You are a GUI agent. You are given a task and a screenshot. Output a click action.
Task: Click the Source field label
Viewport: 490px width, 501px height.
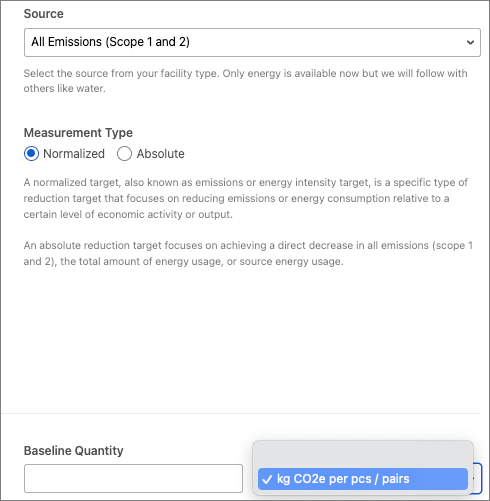(x=43, y=14)
